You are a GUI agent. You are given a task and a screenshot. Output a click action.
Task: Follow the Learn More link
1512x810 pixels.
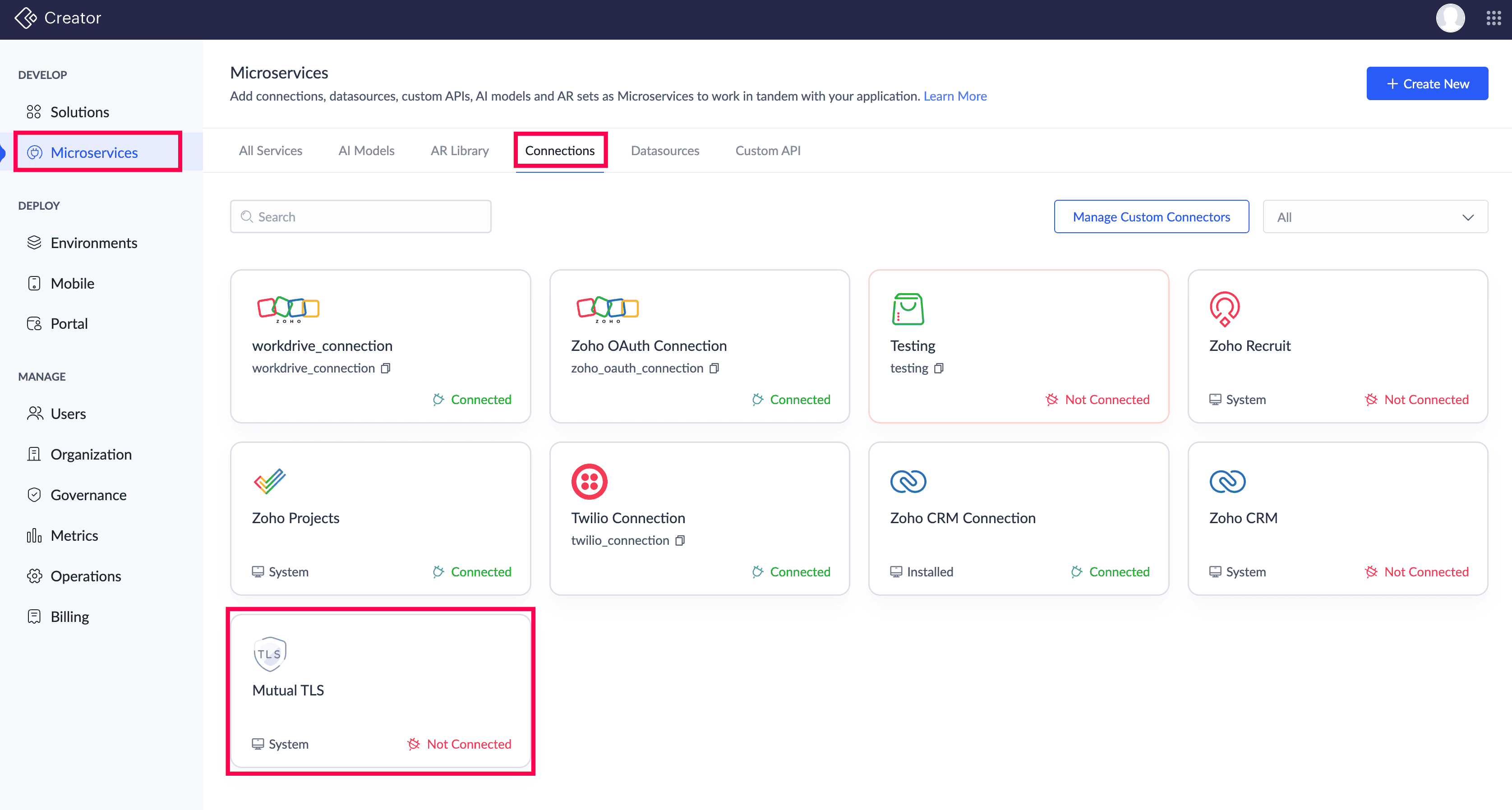pos(955,96)
